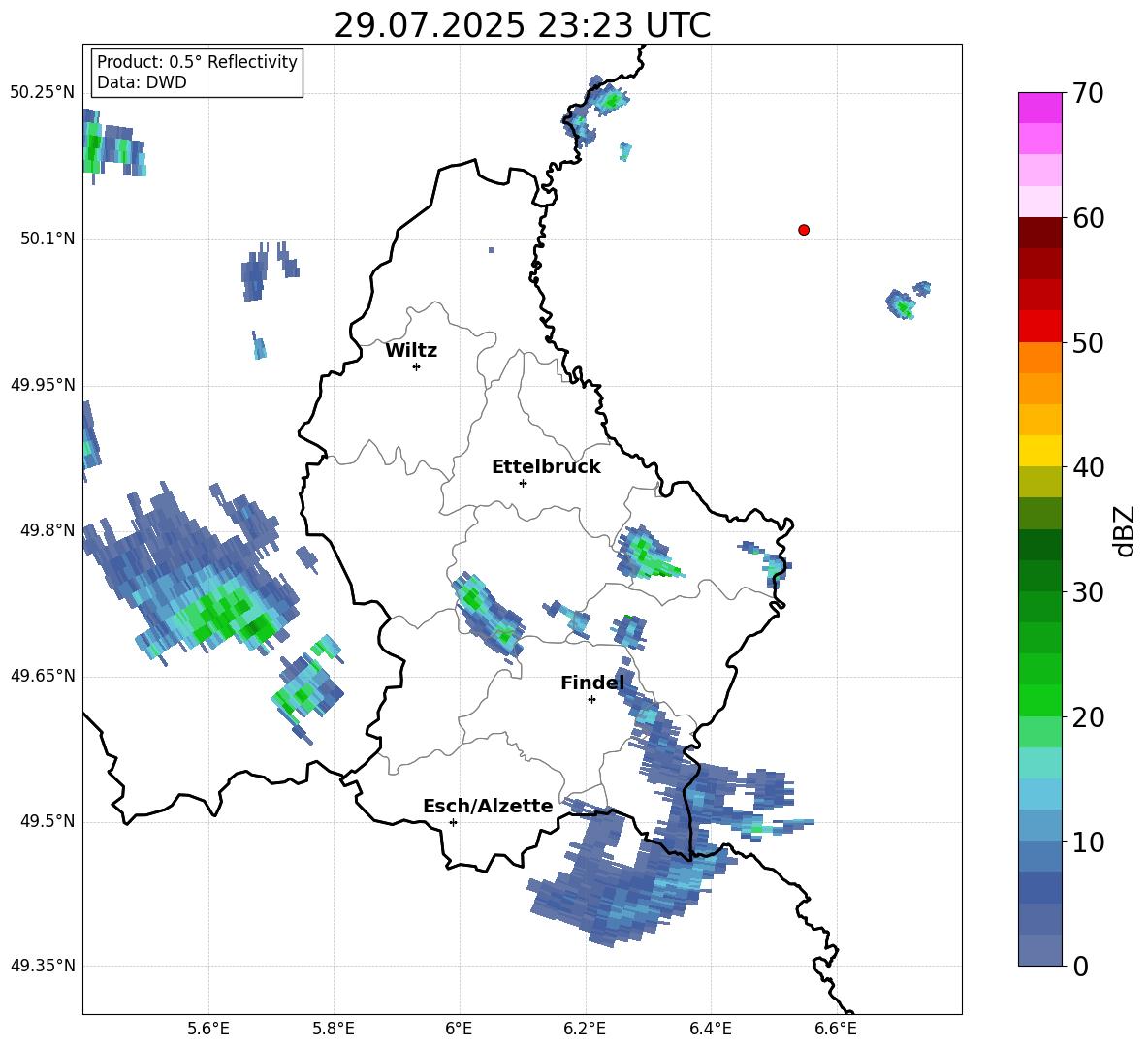Click the yellow colorbar segment above 40
Viewport: 1148px width, 1048px height.
pos(1039,451)
